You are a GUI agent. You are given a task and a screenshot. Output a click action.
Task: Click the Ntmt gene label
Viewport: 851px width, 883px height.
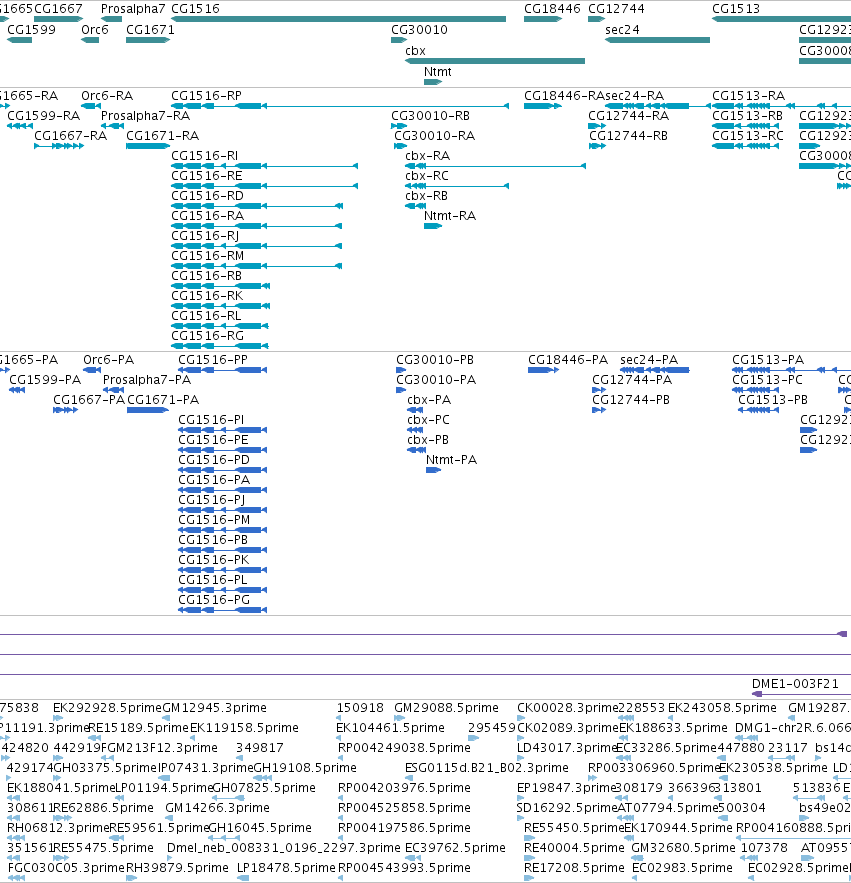coord(438,72)
